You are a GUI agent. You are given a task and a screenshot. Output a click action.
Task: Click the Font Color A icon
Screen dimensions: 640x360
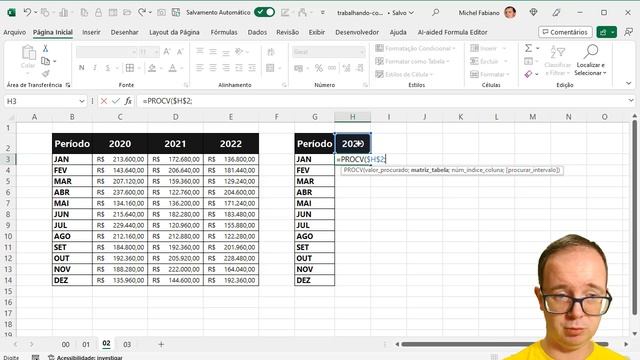(x=173, y=68)
